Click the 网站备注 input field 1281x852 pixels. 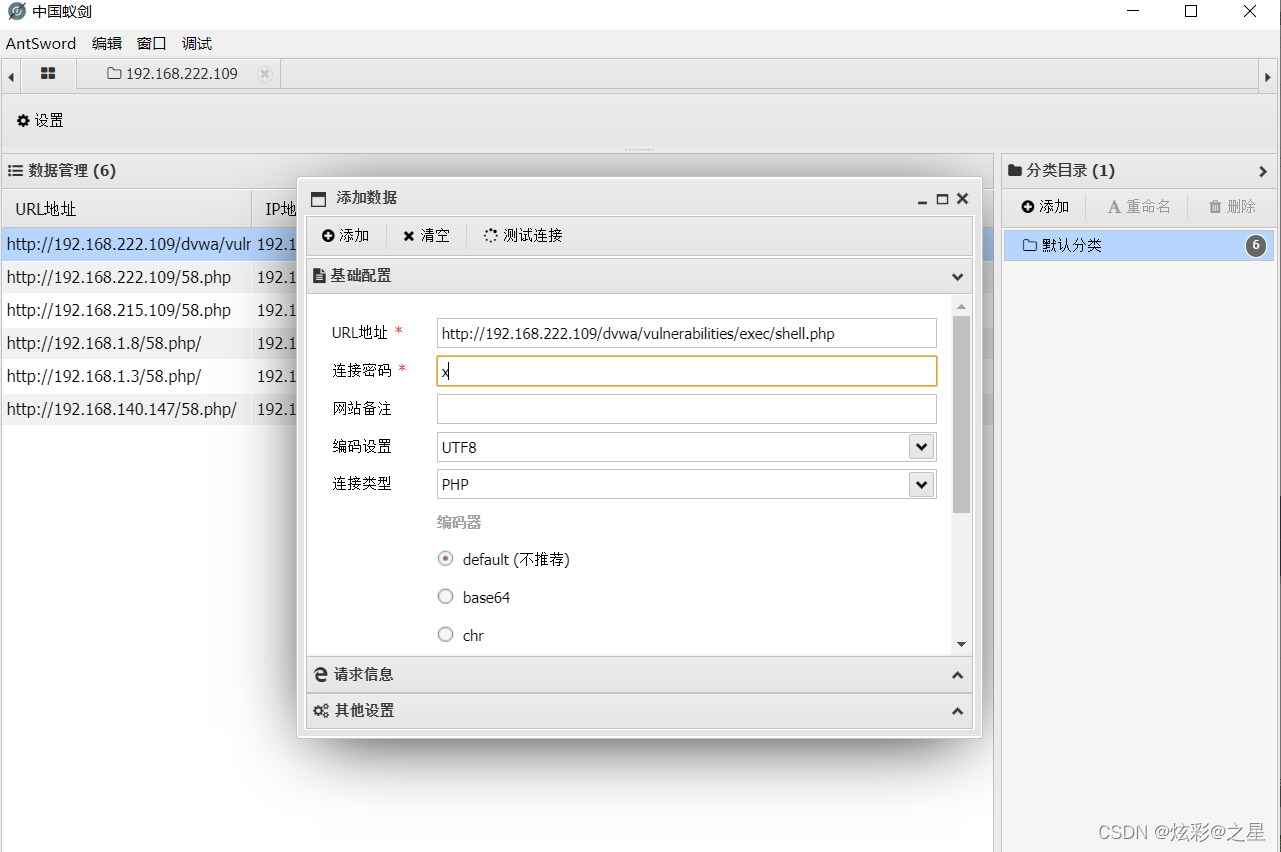tap(687, 409)
